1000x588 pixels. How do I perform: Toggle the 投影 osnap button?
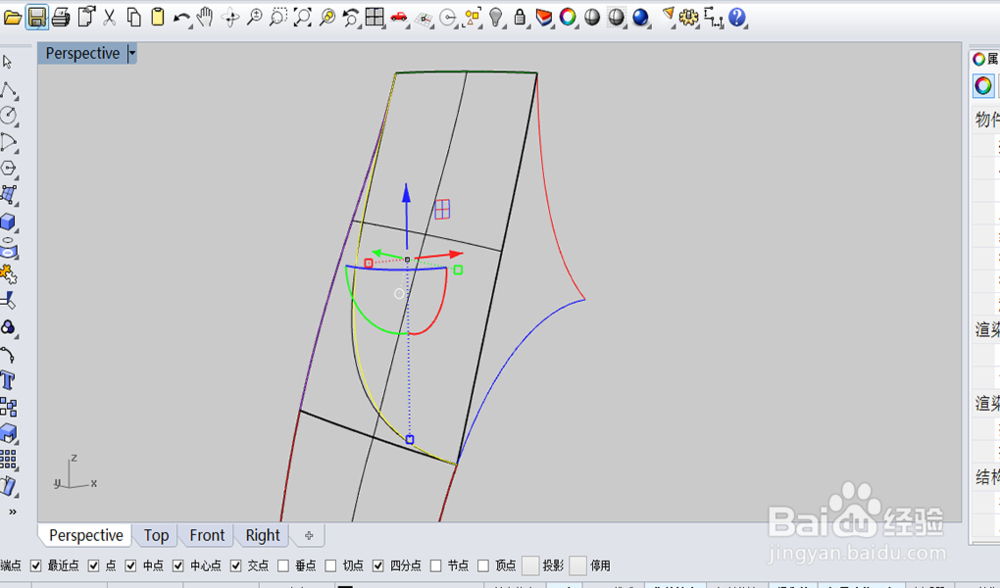pyautogui.click(x=531, y=566)
